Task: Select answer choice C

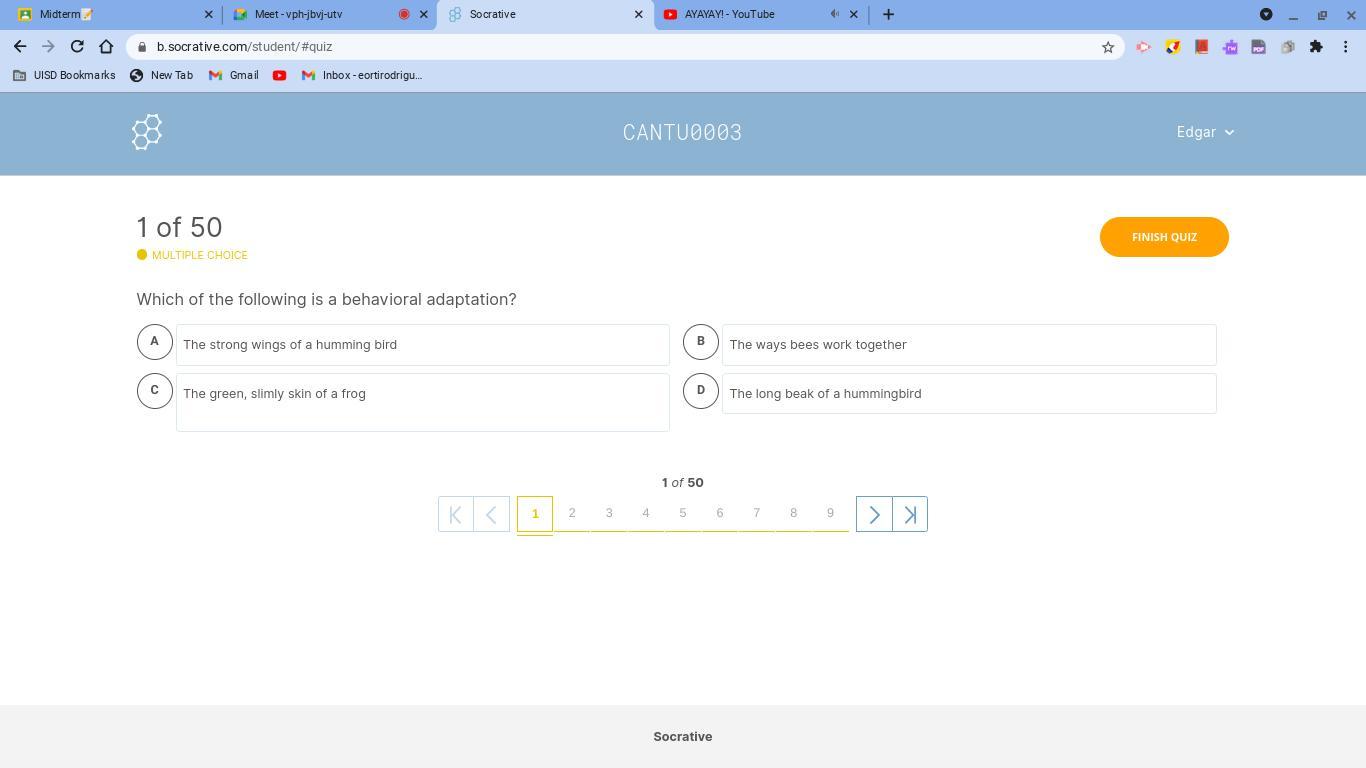Action: [154, 391]
